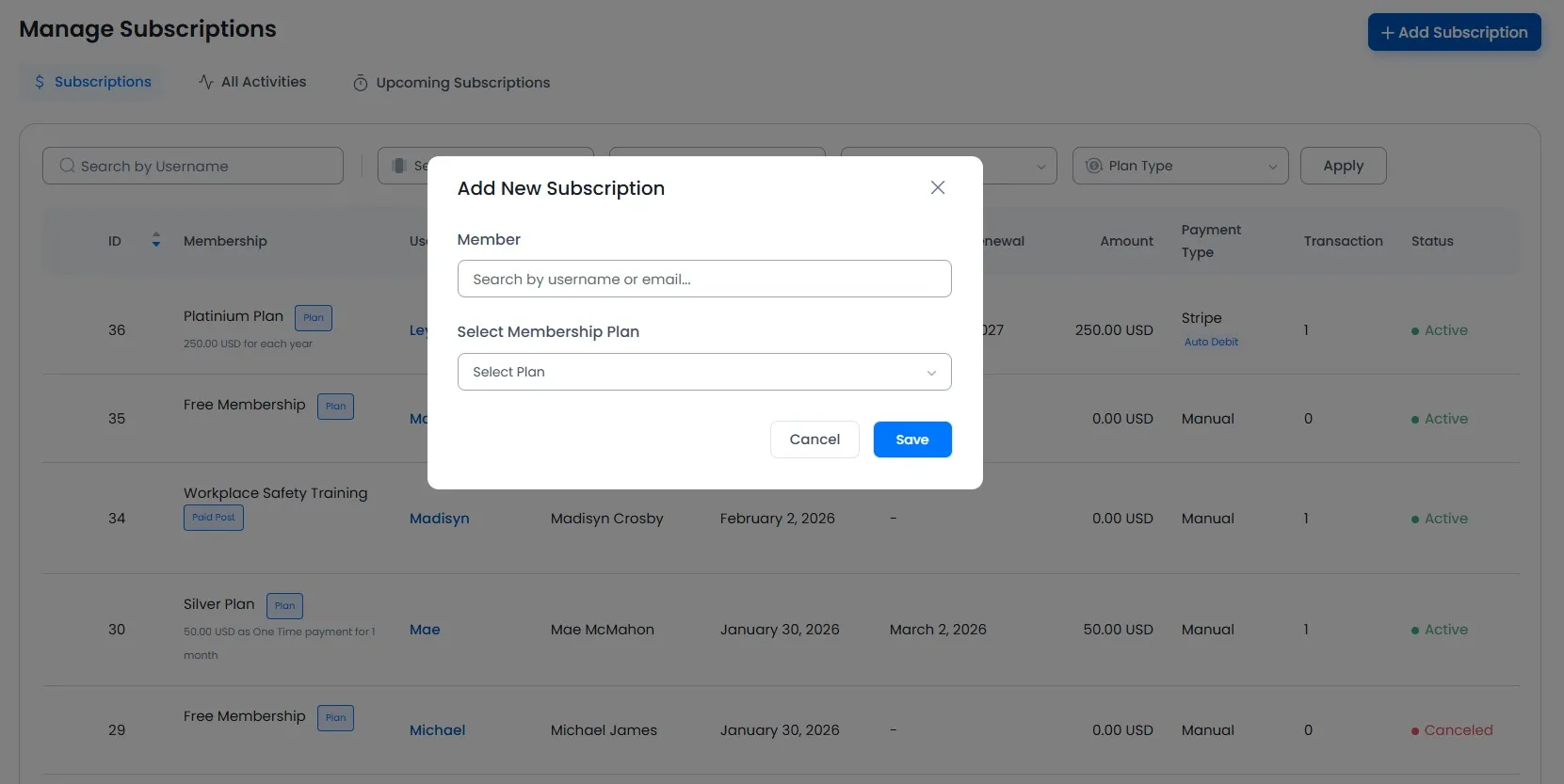Click the Status column header

(x=1432, y=241)
